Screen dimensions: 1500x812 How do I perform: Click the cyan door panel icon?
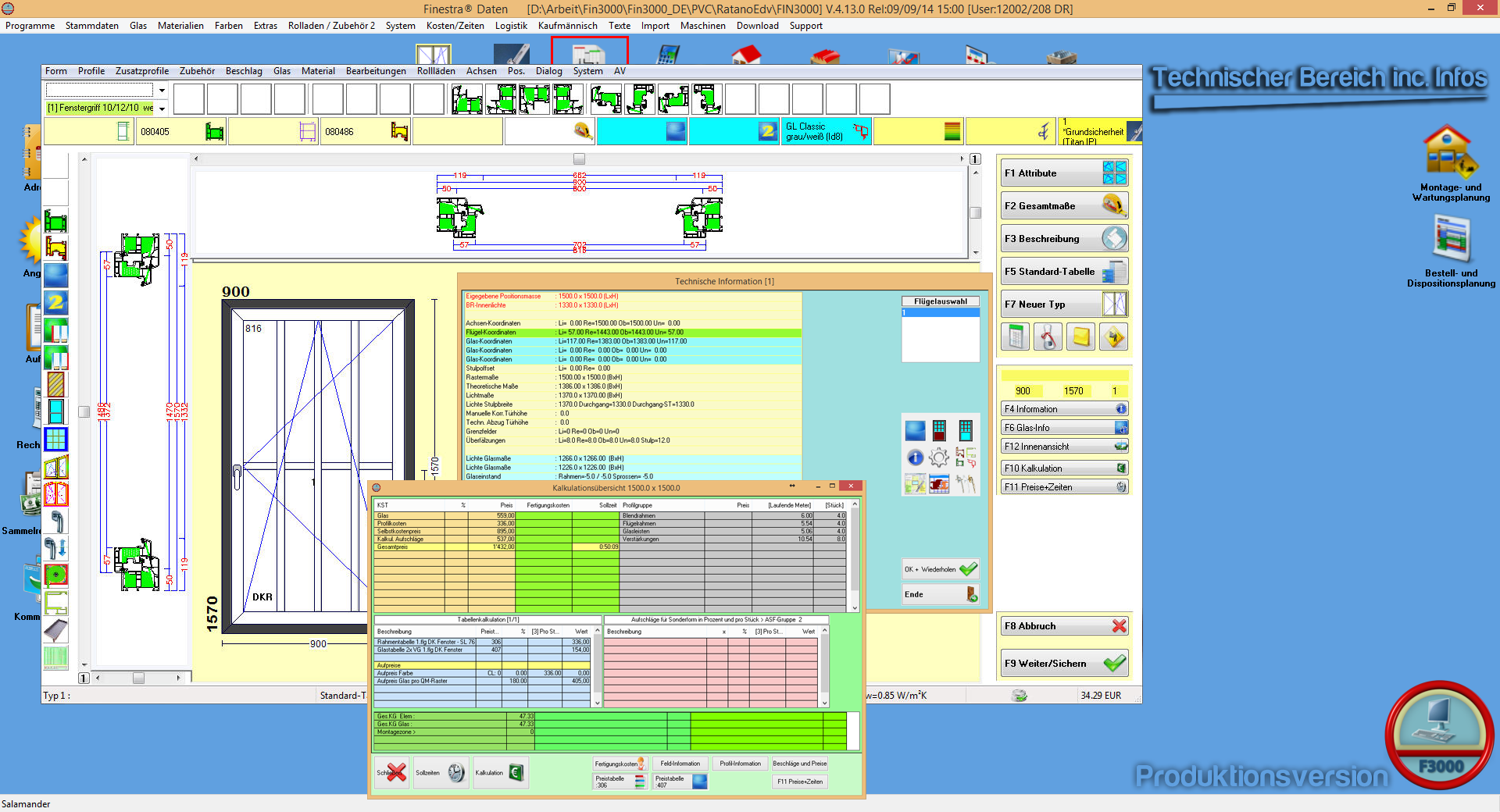[x=966, y=430]
